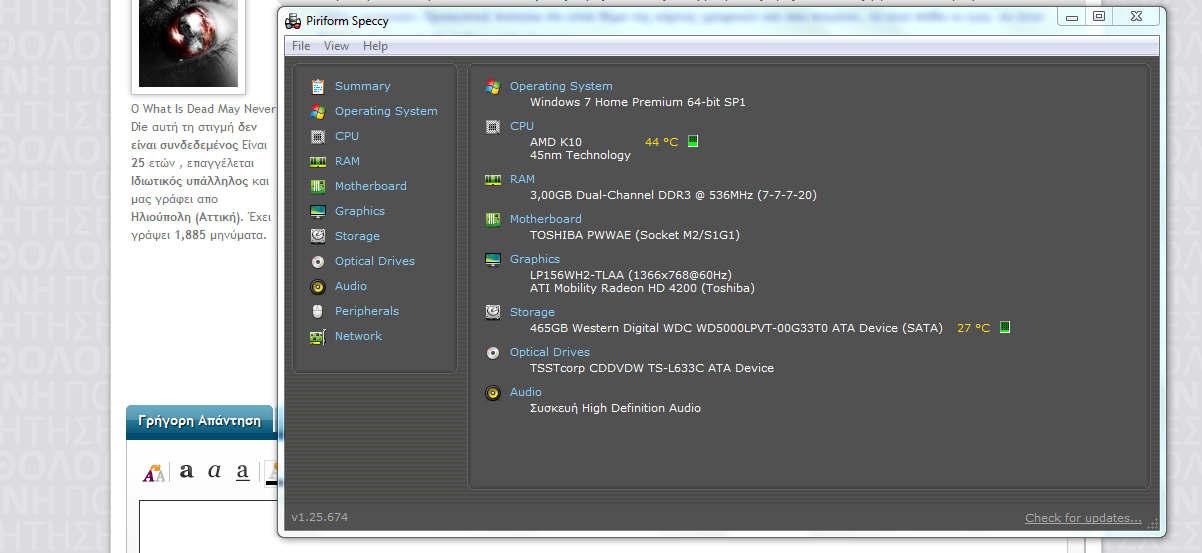Click the Audio speaker icon in sidebar
This screenshot has width=1202, height=553.
point(318,286)
